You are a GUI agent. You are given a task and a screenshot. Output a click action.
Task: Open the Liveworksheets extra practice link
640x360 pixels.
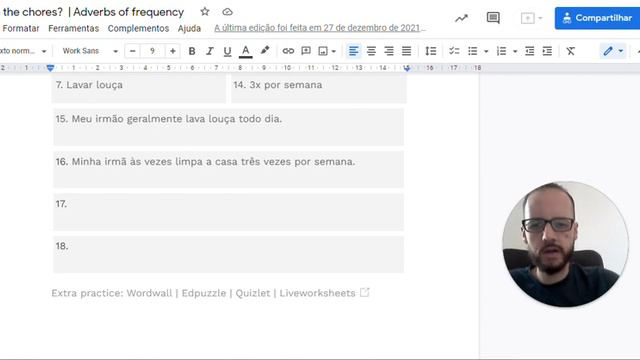point(317,293)
